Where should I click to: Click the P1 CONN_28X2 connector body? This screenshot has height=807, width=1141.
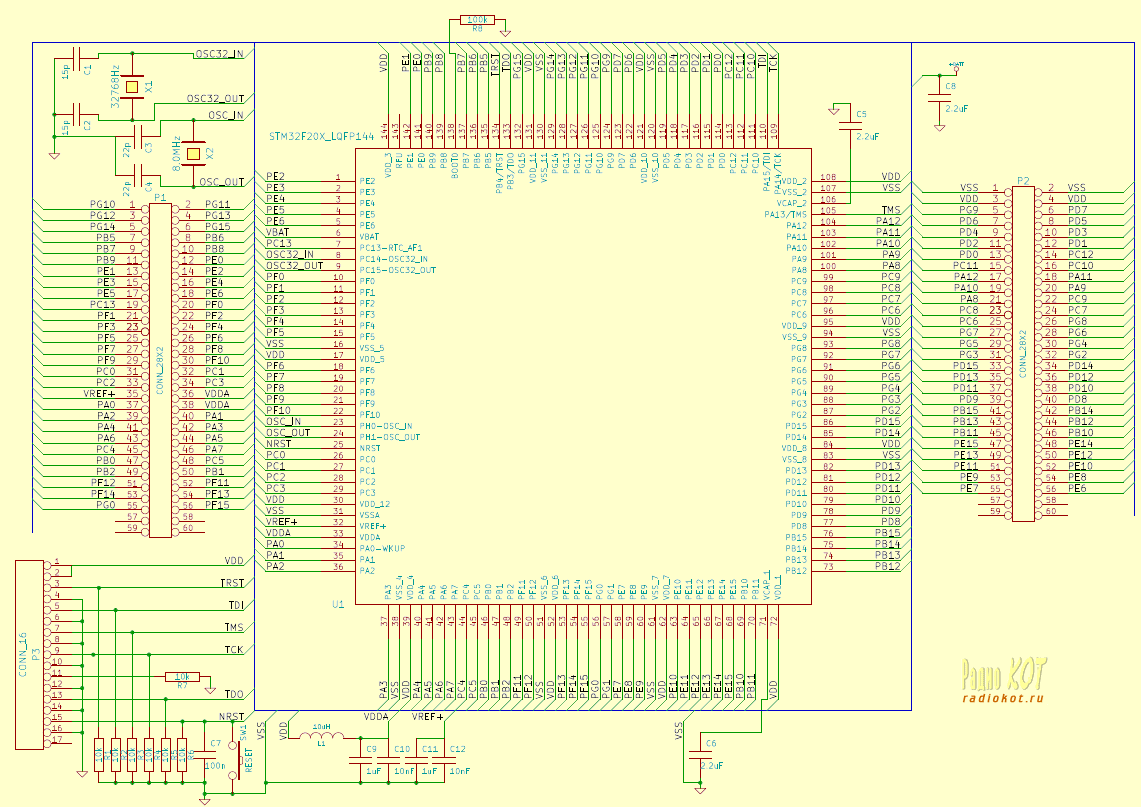(x=161, y=370)
